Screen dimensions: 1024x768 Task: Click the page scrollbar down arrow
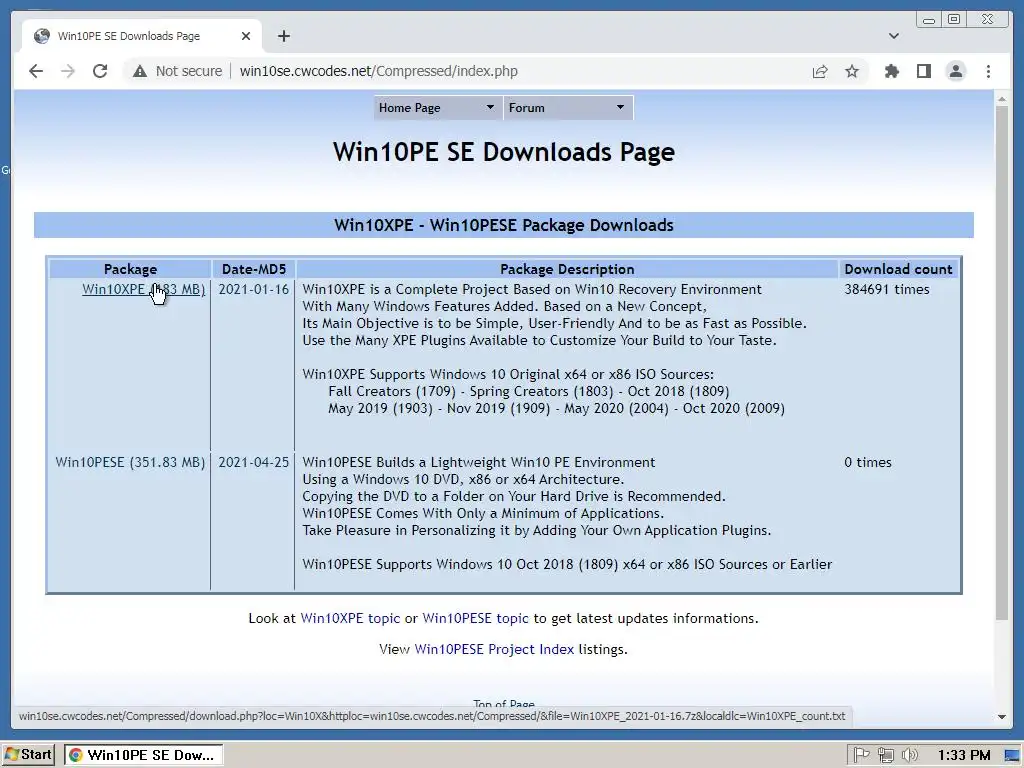1002,716
